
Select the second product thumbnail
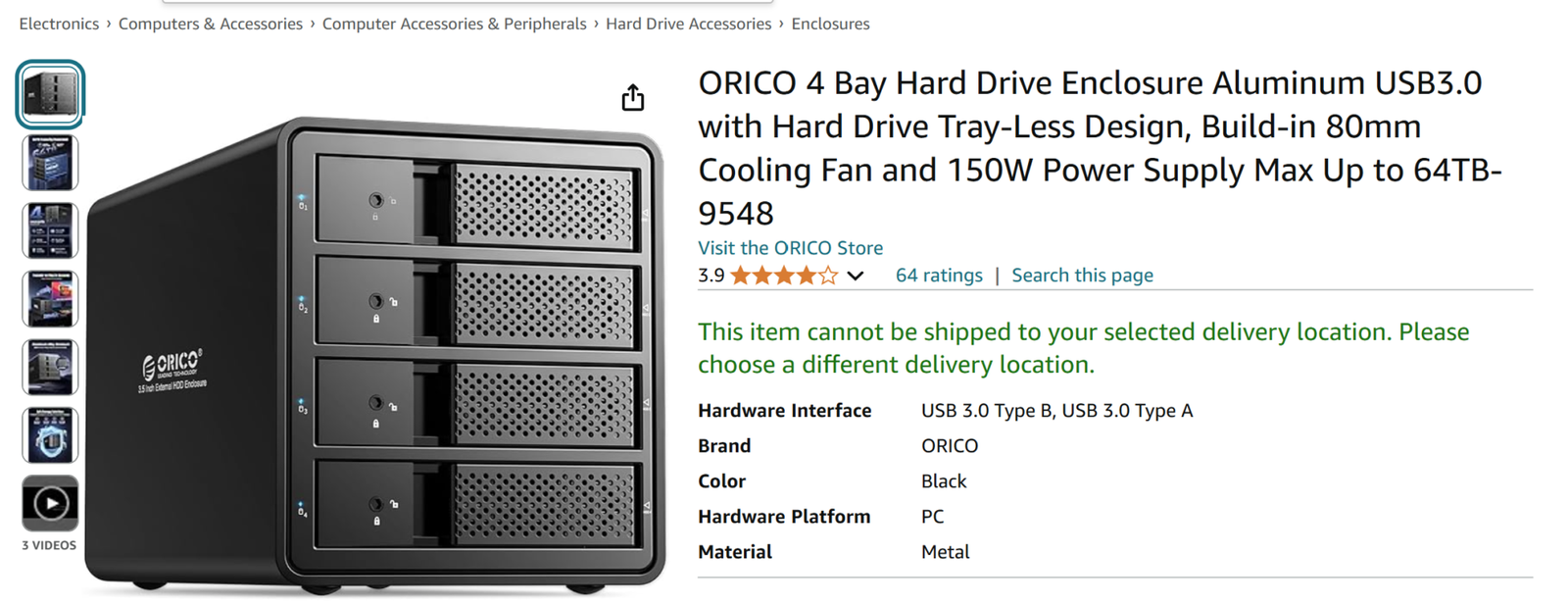[50, 163]
